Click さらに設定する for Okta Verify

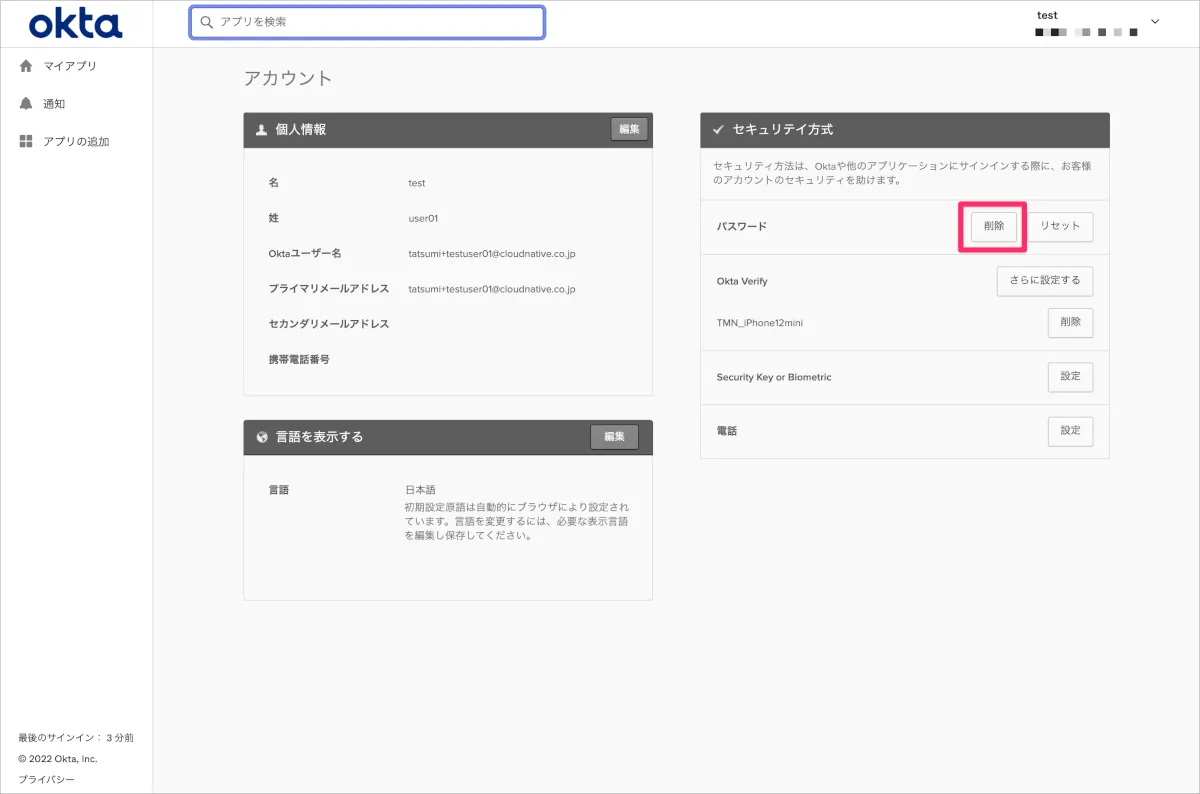[x=1045, y=281]
